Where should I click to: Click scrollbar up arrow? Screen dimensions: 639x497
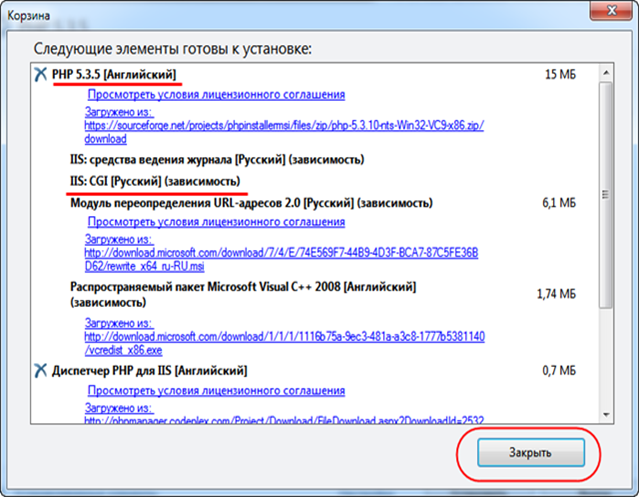tap(606, 73)
